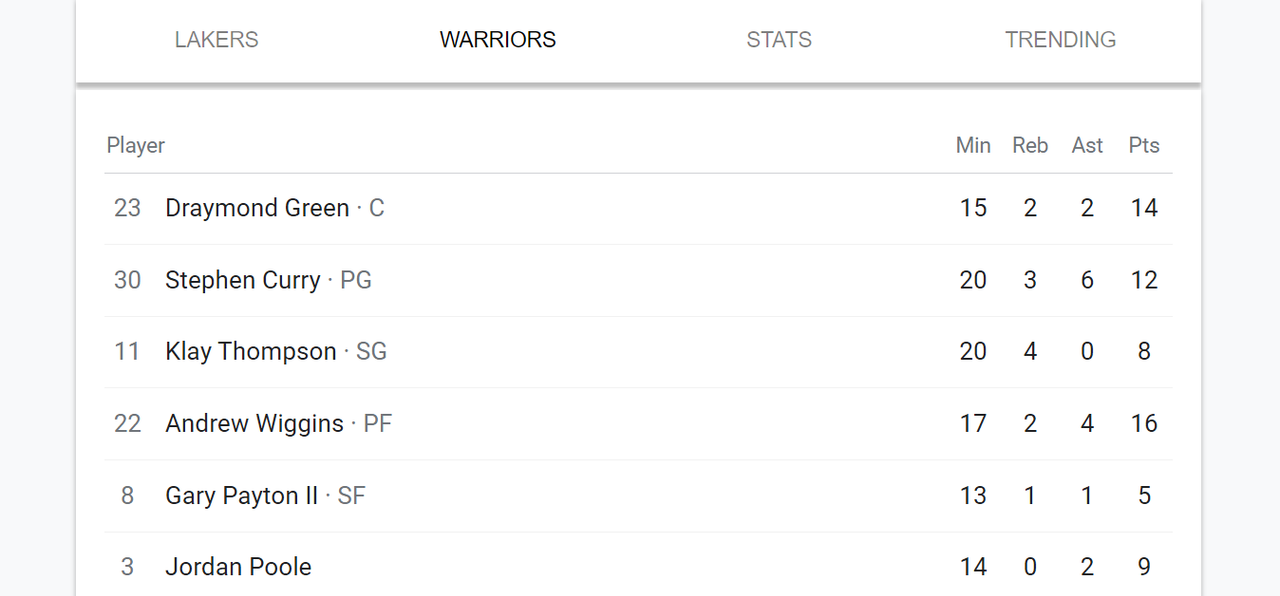Open the Stats tab
The width and height of the screenshot is (1280, 596).
(x=779, y=40)
